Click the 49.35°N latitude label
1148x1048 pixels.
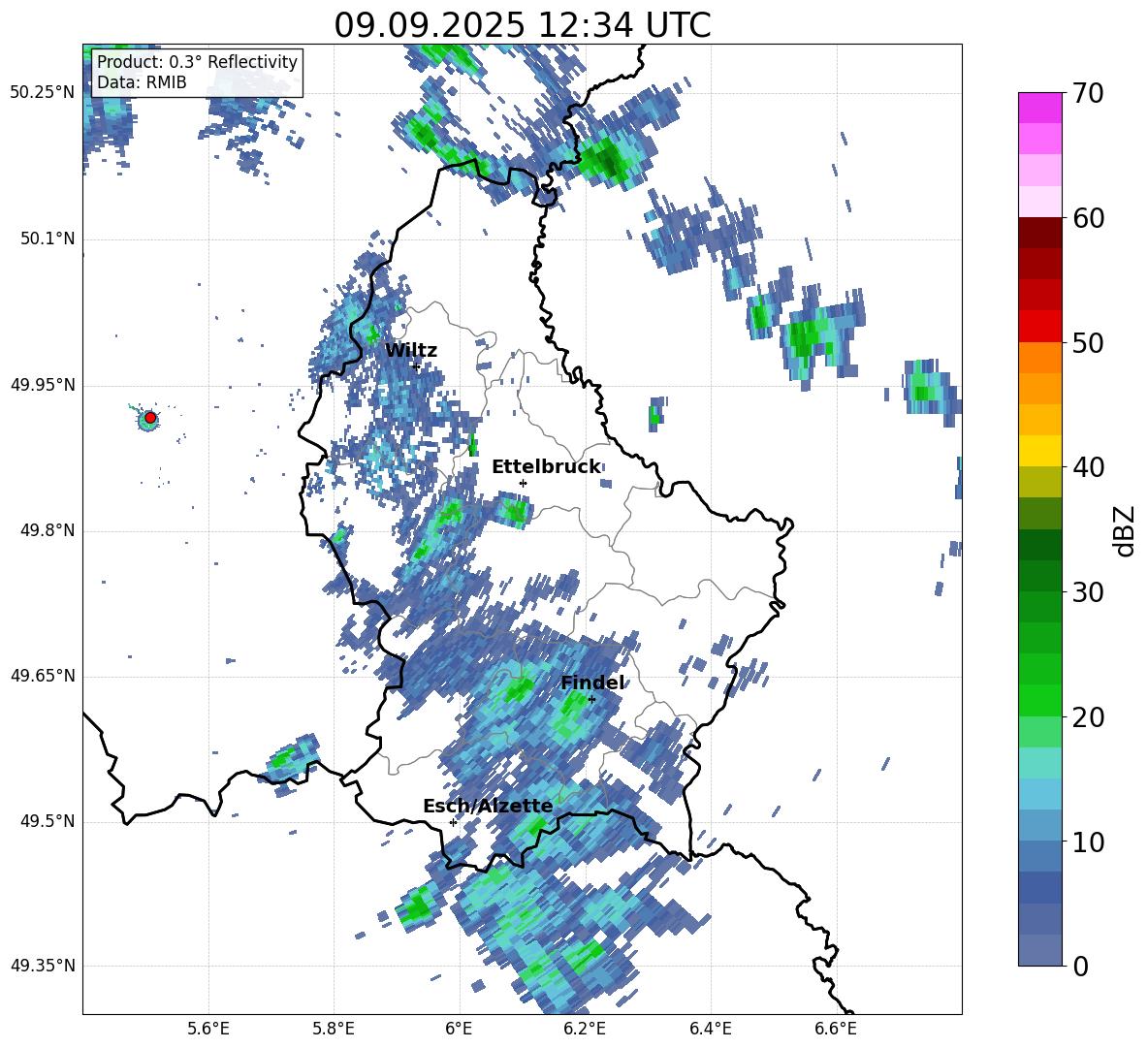[43, 966]
